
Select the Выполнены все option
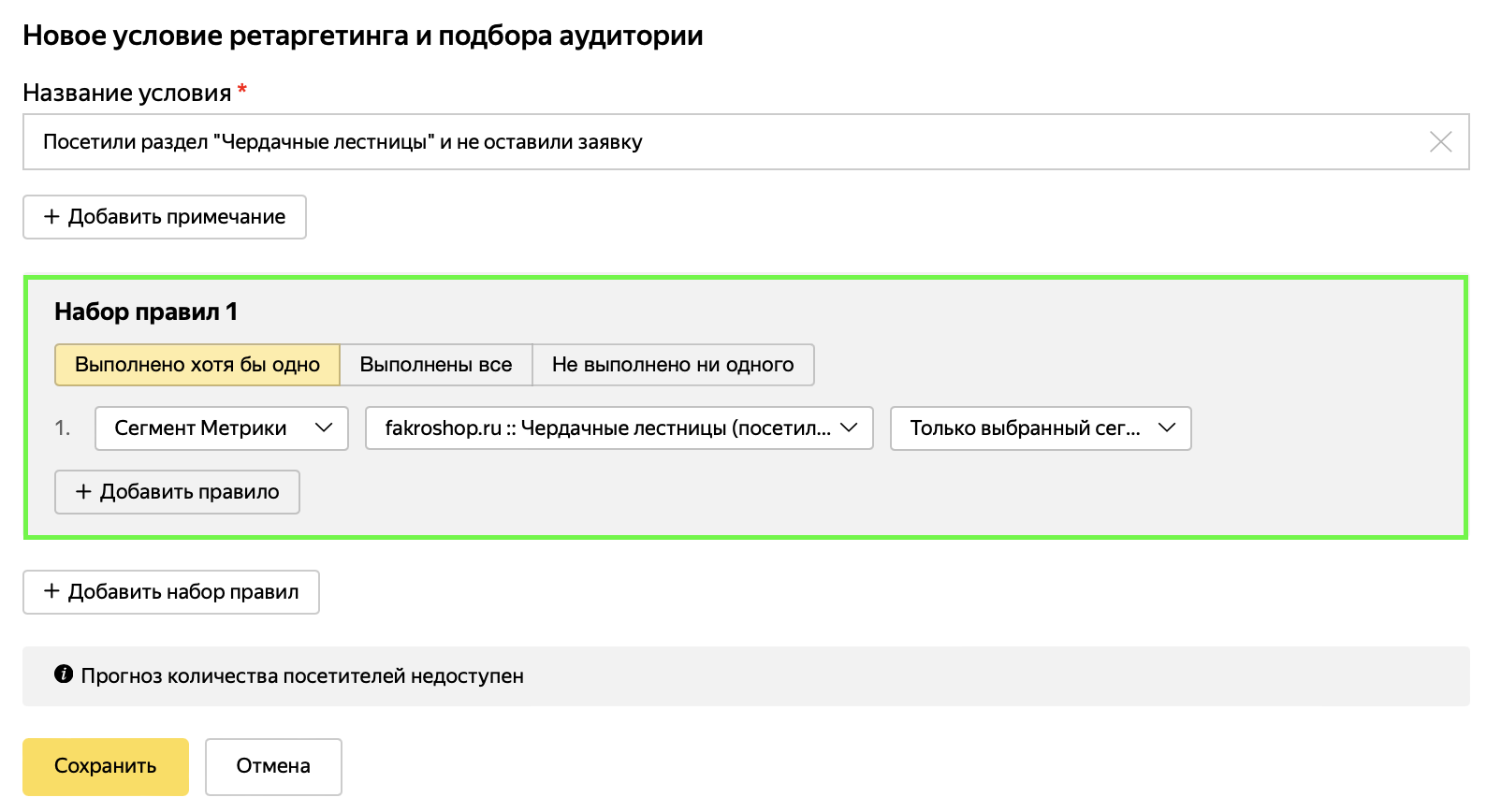[x=436, y=365]
